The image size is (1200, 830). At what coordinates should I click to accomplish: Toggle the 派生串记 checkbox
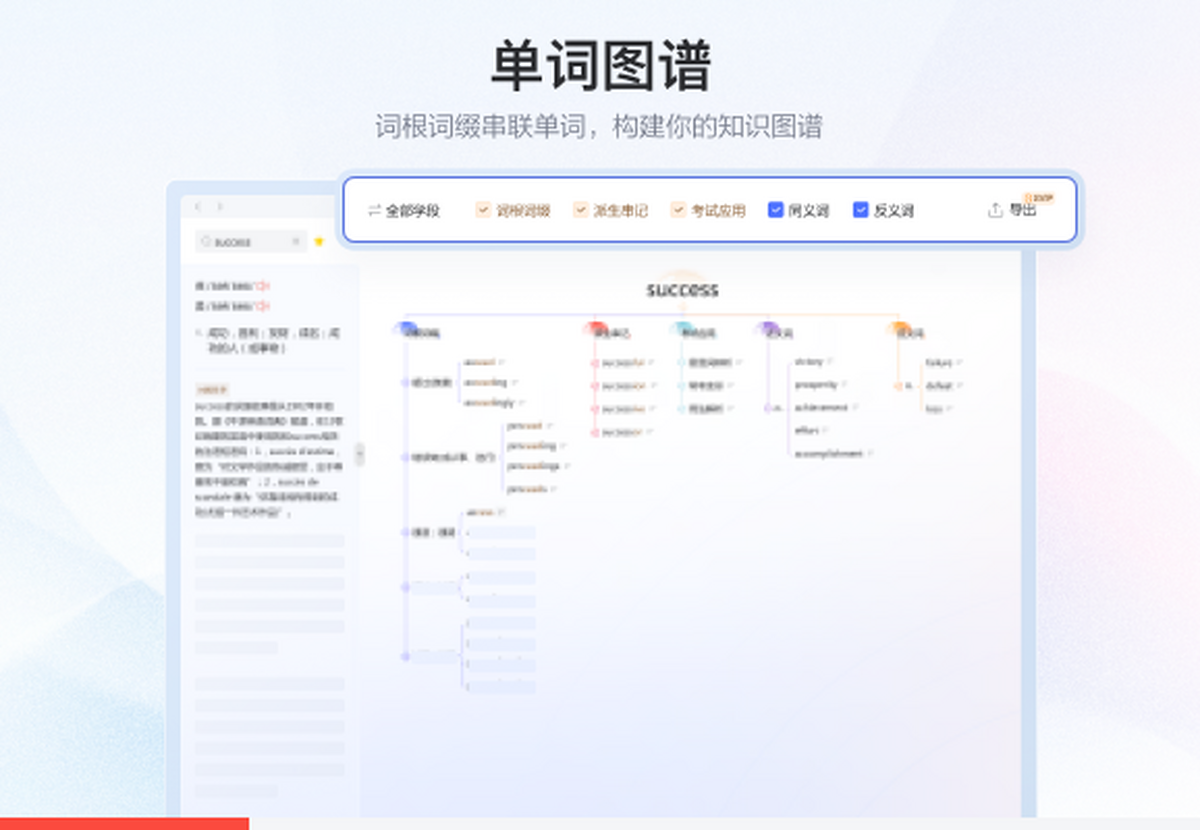pyautogui.click(x=580, y=210)
